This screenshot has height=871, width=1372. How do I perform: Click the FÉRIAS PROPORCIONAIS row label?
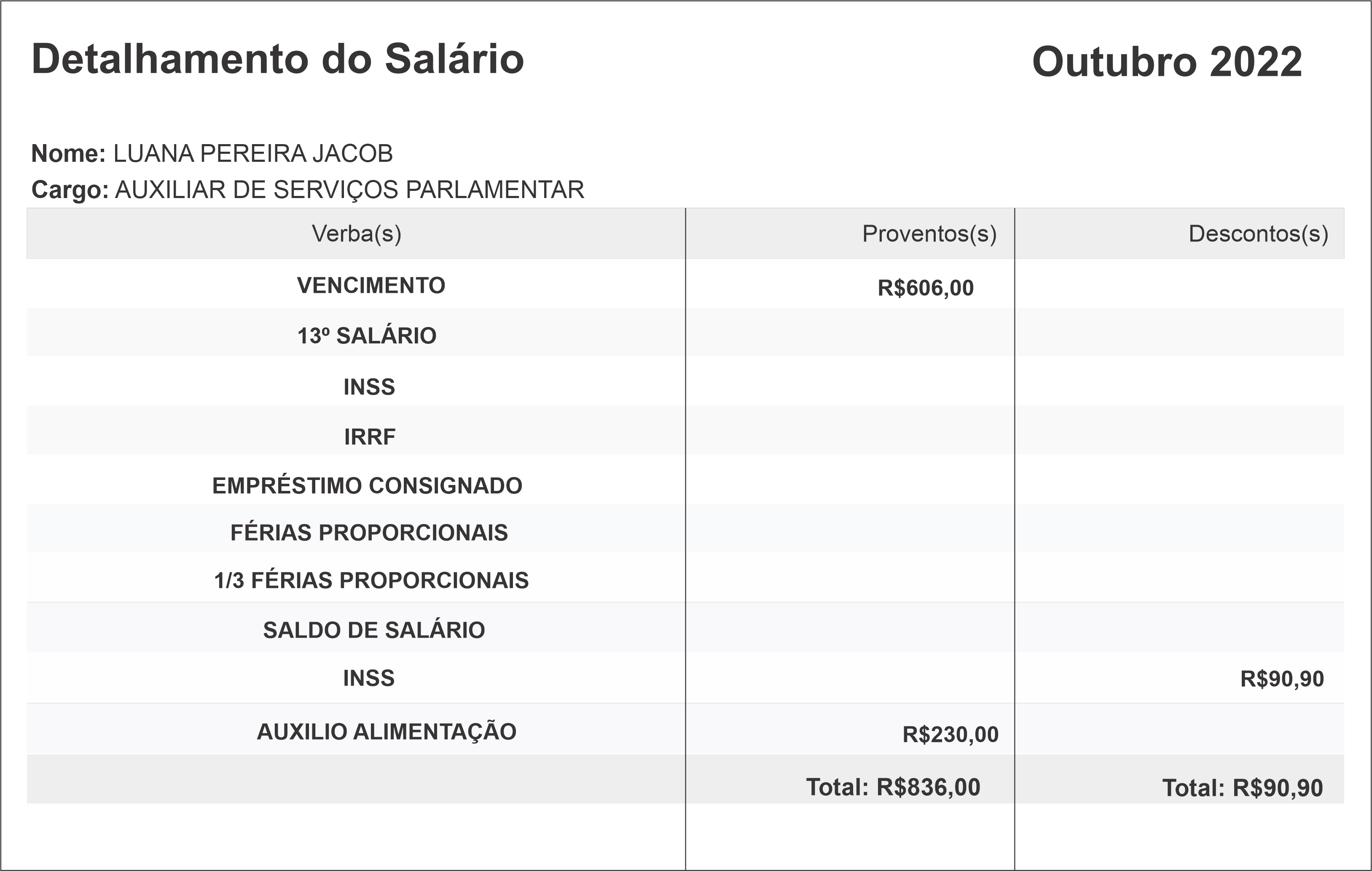click(x=369, y=533)
